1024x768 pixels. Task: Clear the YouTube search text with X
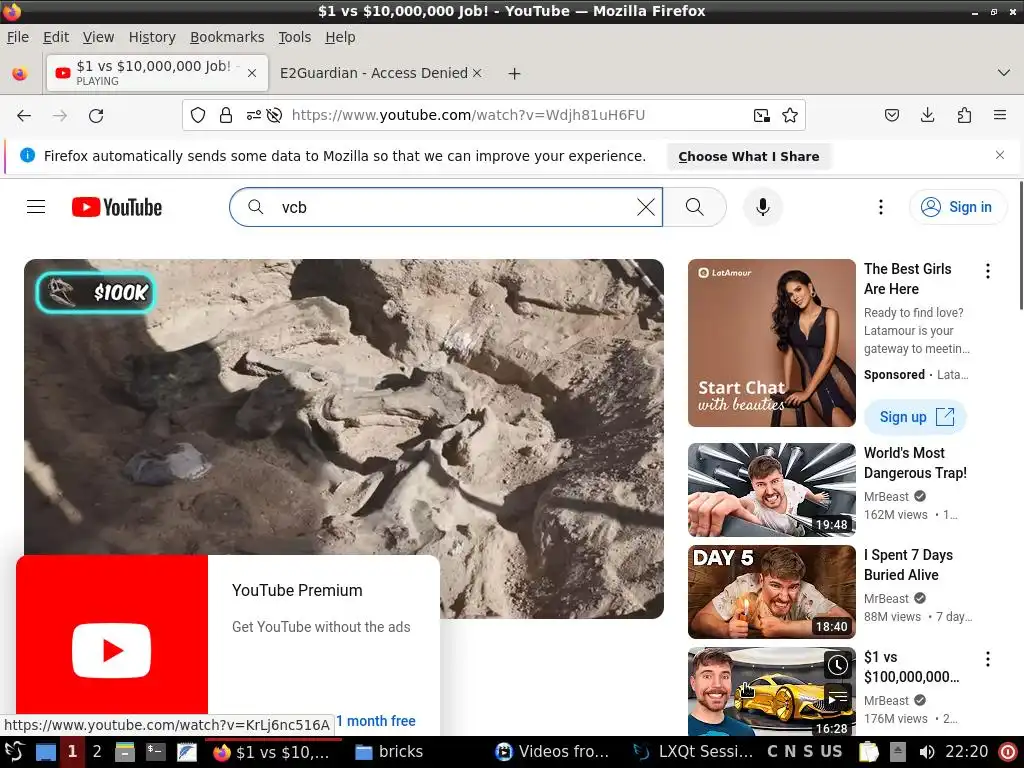[646, 207]
